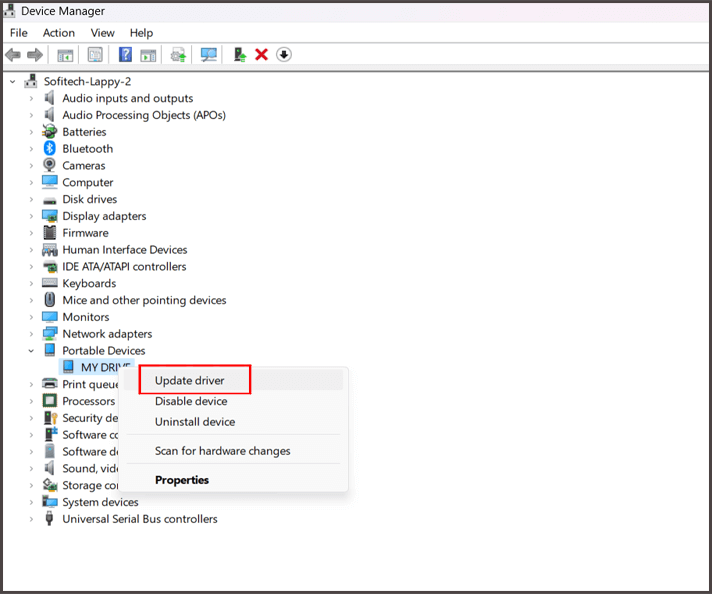Select Universal Serial Bus controllers item
Image resolution: width=712 pixels, height=594 pixels.
tap(139, 519)
